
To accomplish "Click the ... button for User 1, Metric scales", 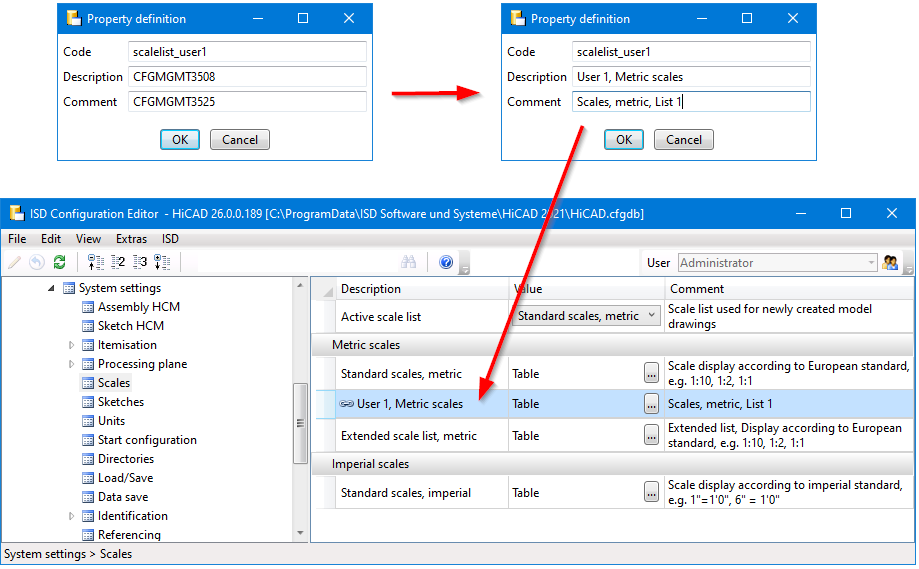I will coord(651,403).
